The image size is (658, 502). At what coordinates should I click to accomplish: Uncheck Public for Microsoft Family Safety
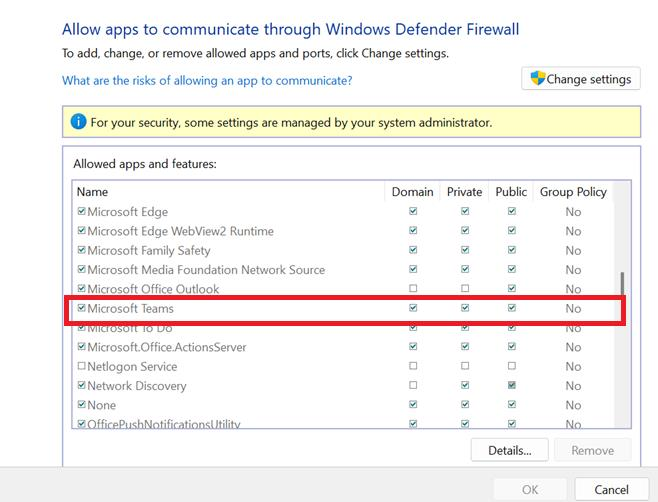pyautogui.click(x=512, y=250)
